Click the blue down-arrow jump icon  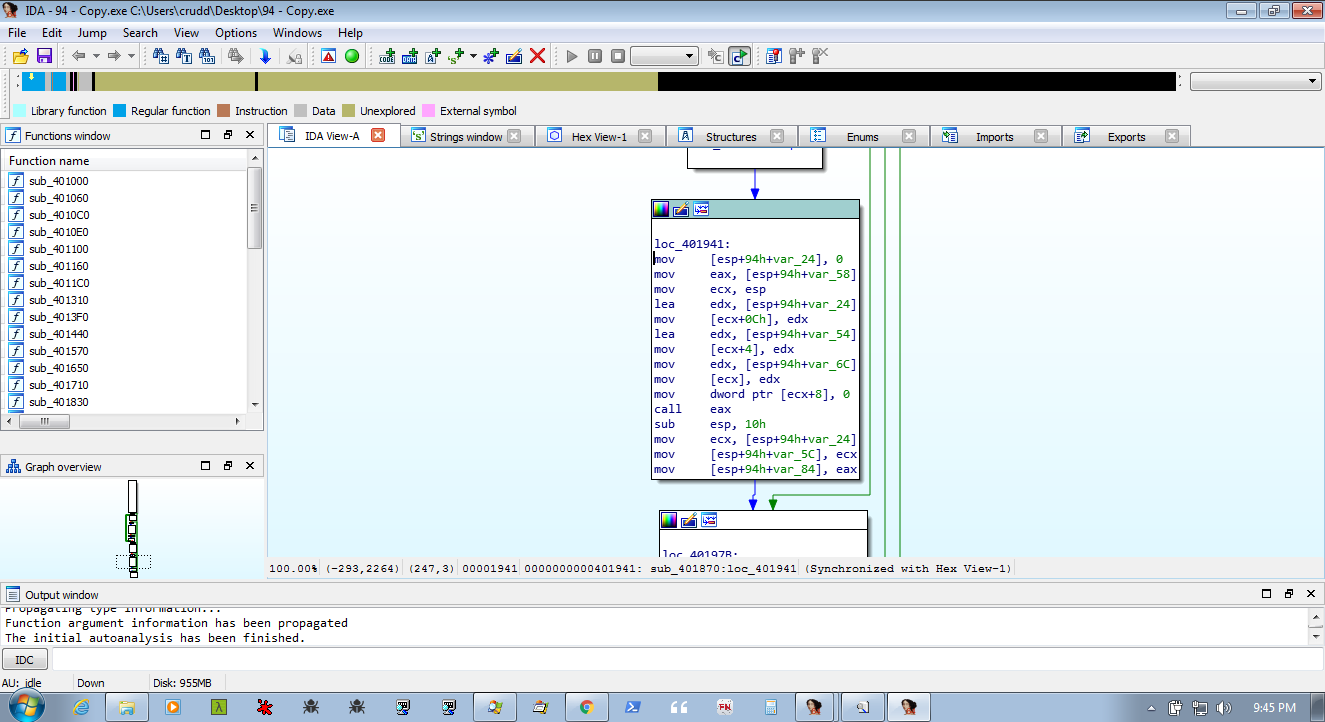click(265, 56)
